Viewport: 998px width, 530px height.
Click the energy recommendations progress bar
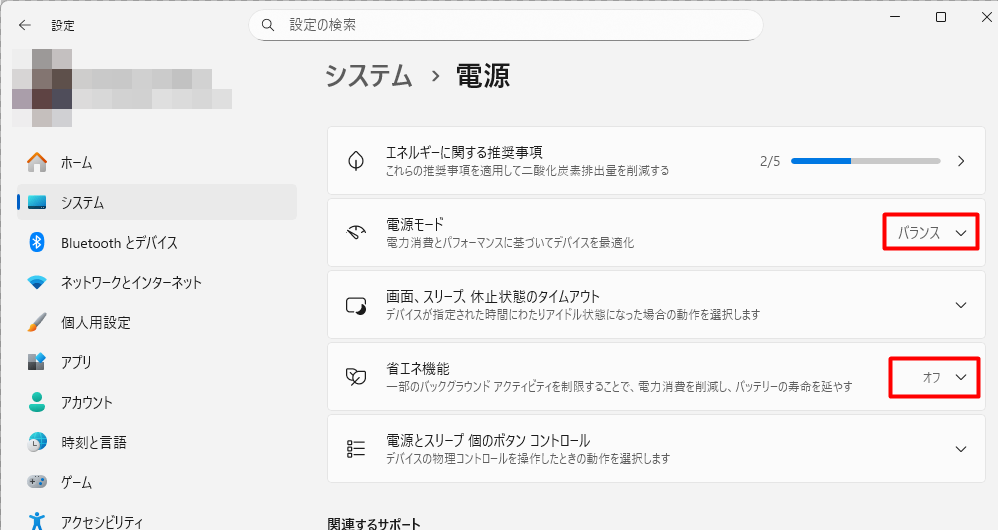coord(866,161)
